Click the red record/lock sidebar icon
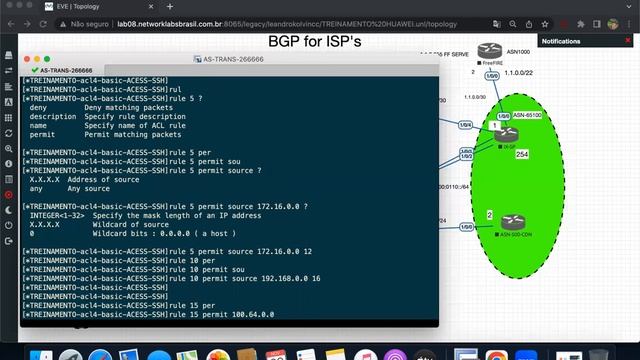This screenshot has height=360, width=640. [9, 195]
